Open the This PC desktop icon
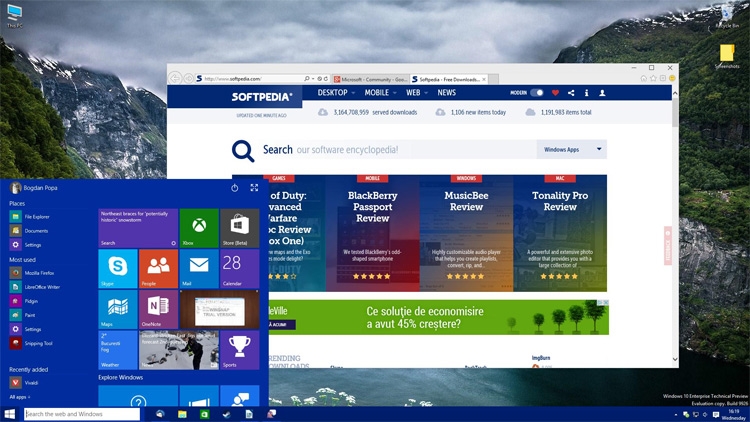Image resolution: width=750 pixels, height=422 pixels. point(14,16)
